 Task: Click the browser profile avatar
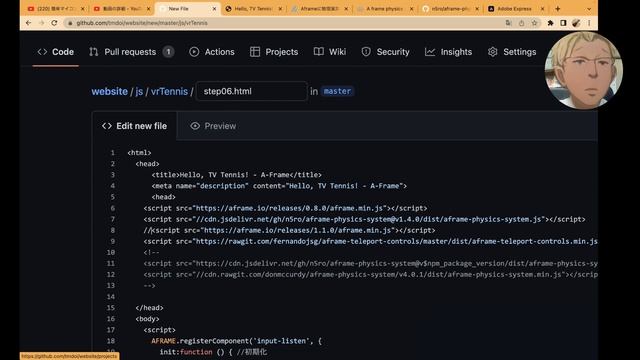tap(576, 23)
